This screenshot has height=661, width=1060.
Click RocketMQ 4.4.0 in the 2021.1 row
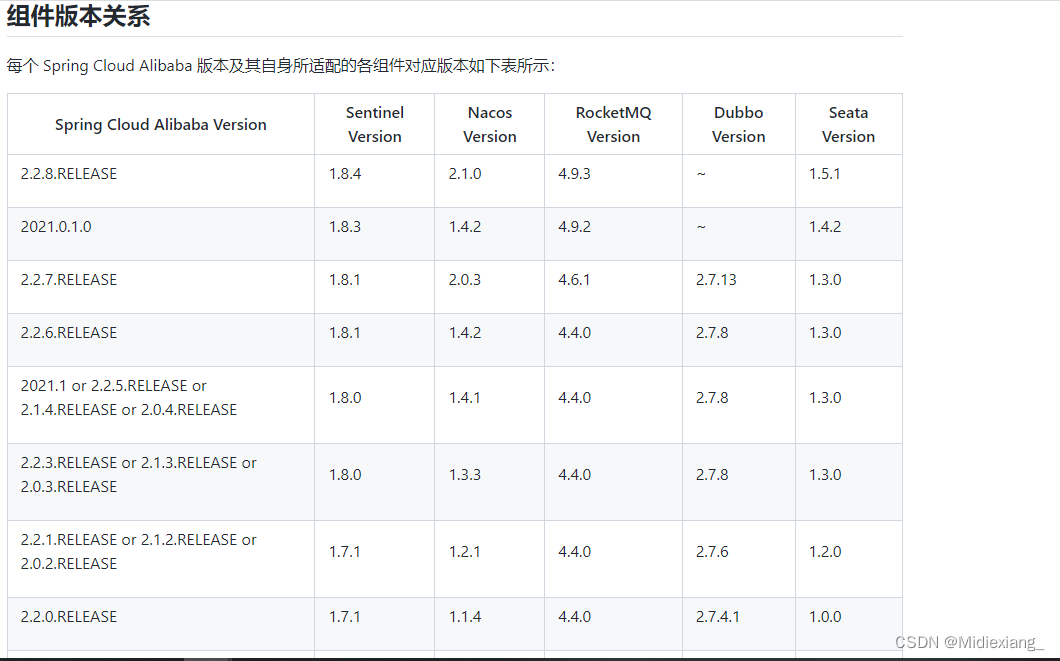point(575,397)
